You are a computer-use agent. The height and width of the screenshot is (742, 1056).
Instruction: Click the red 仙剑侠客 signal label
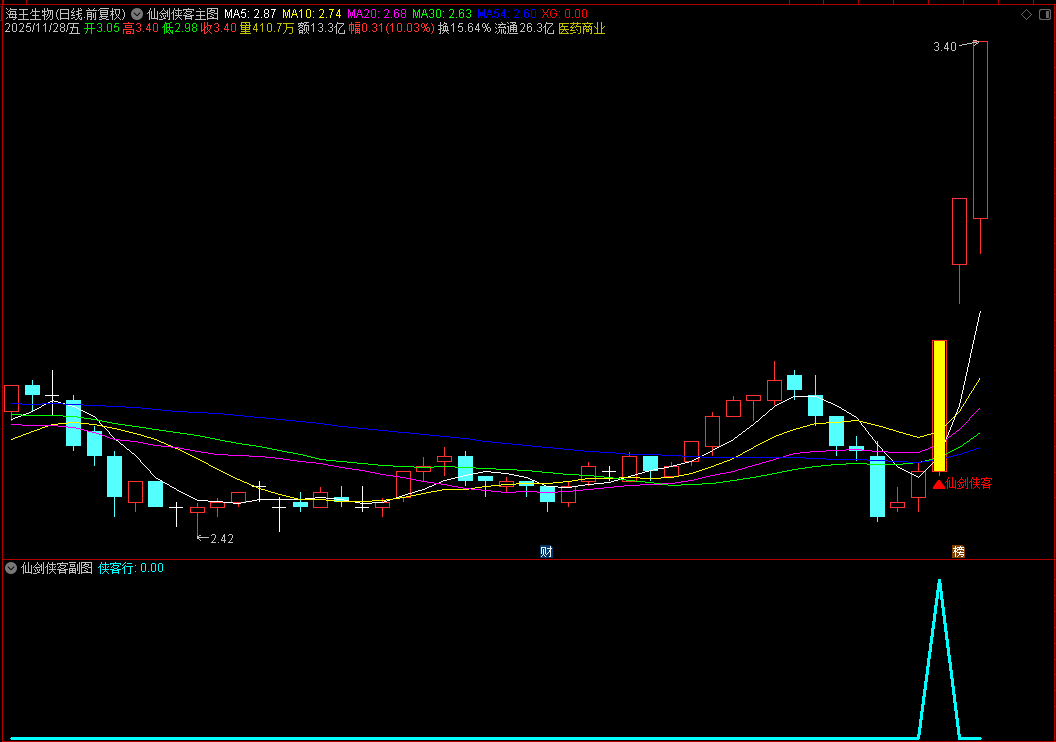pos(968,483)
